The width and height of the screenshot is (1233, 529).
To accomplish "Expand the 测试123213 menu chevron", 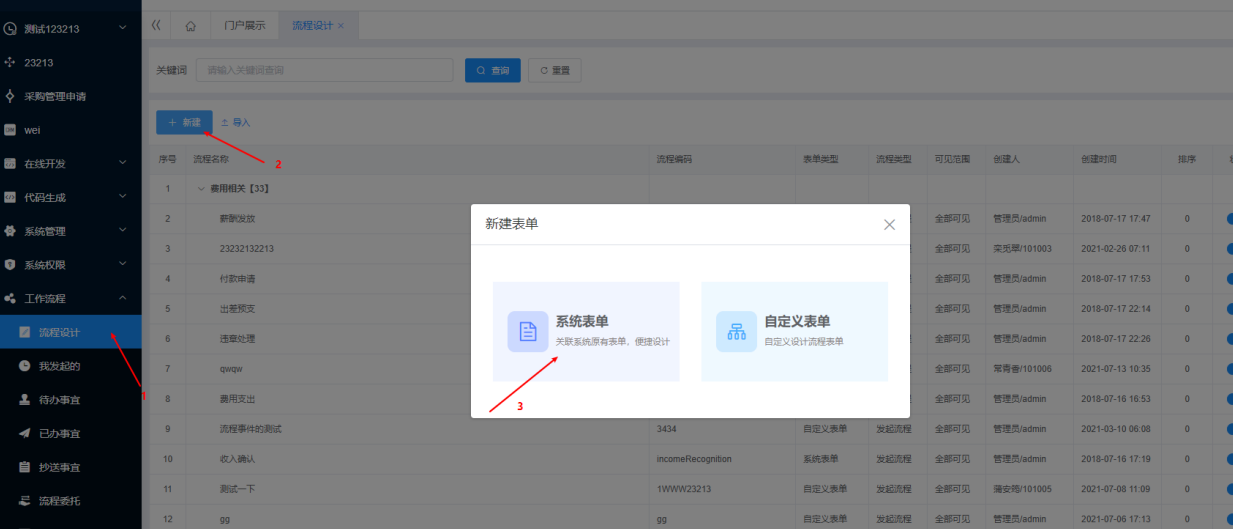I will (x=122, y=28).
